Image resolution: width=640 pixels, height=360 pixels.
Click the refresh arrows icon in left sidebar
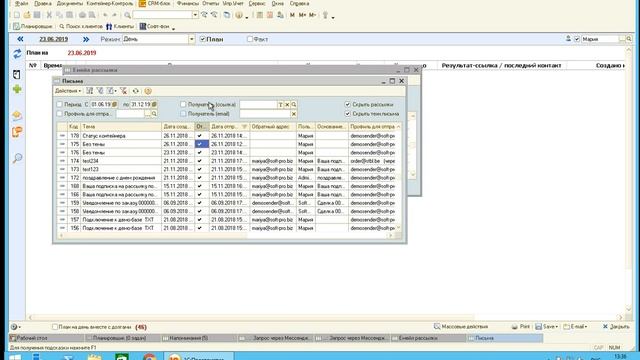click(17, 53)
